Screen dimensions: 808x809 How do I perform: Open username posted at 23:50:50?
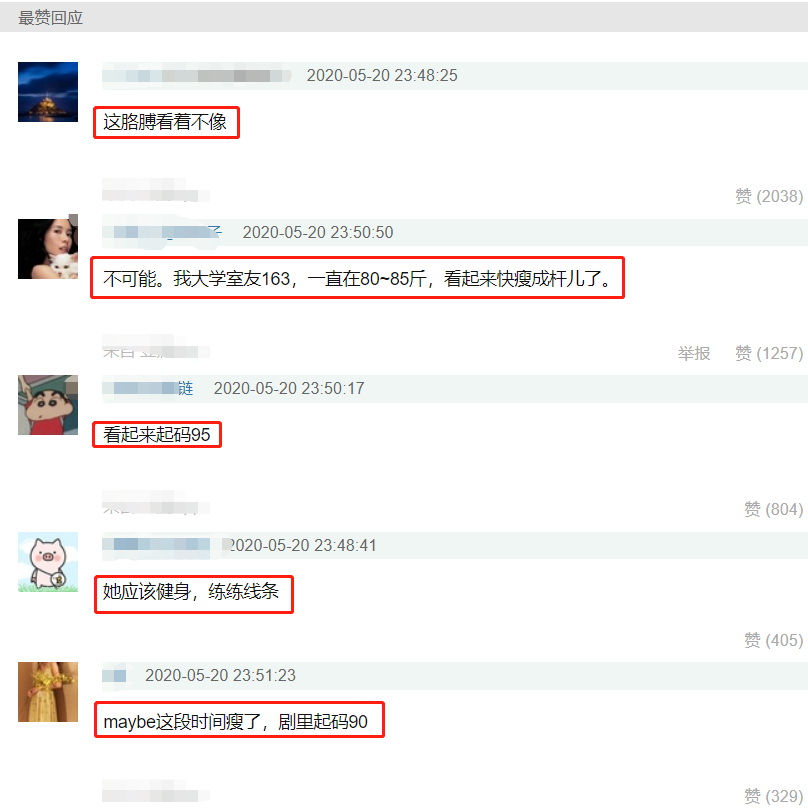pos(164,232)
